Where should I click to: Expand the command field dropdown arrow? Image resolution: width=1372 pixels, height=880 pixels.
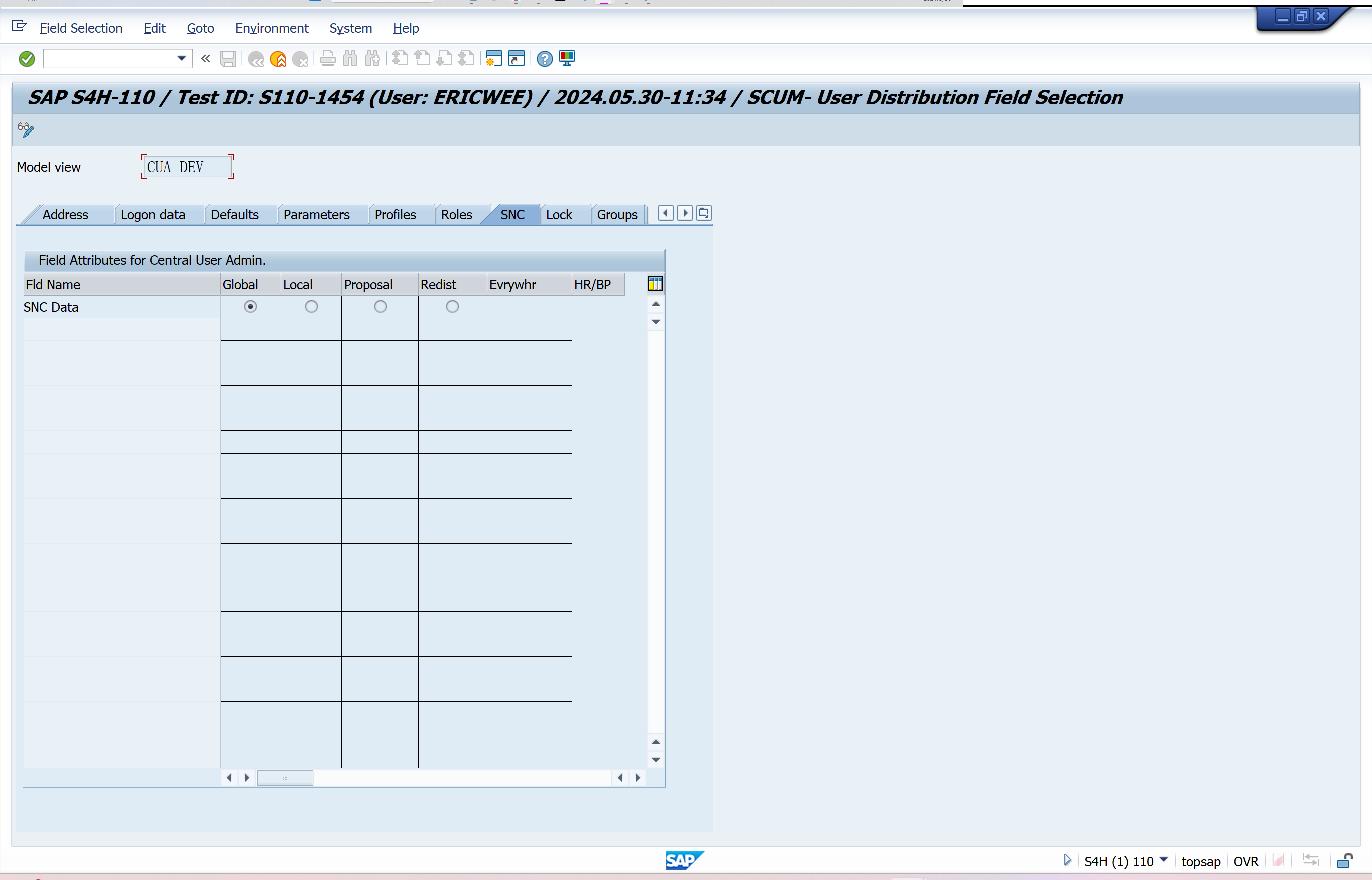[x=182, y=58]
